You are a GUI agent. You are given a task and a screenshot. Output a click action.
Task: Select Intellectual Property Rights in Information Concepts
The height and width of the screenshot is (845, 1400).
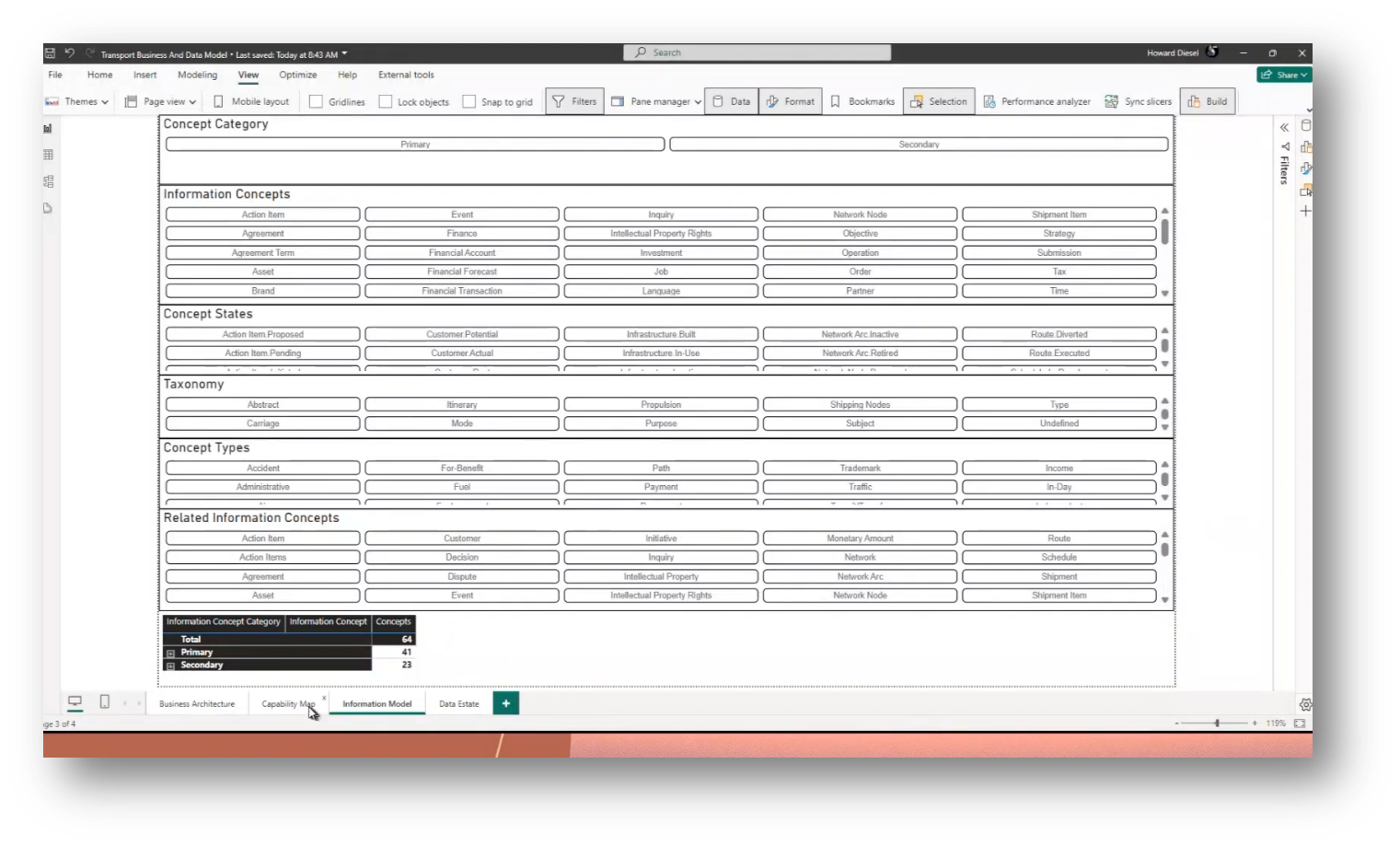(661, 234)
